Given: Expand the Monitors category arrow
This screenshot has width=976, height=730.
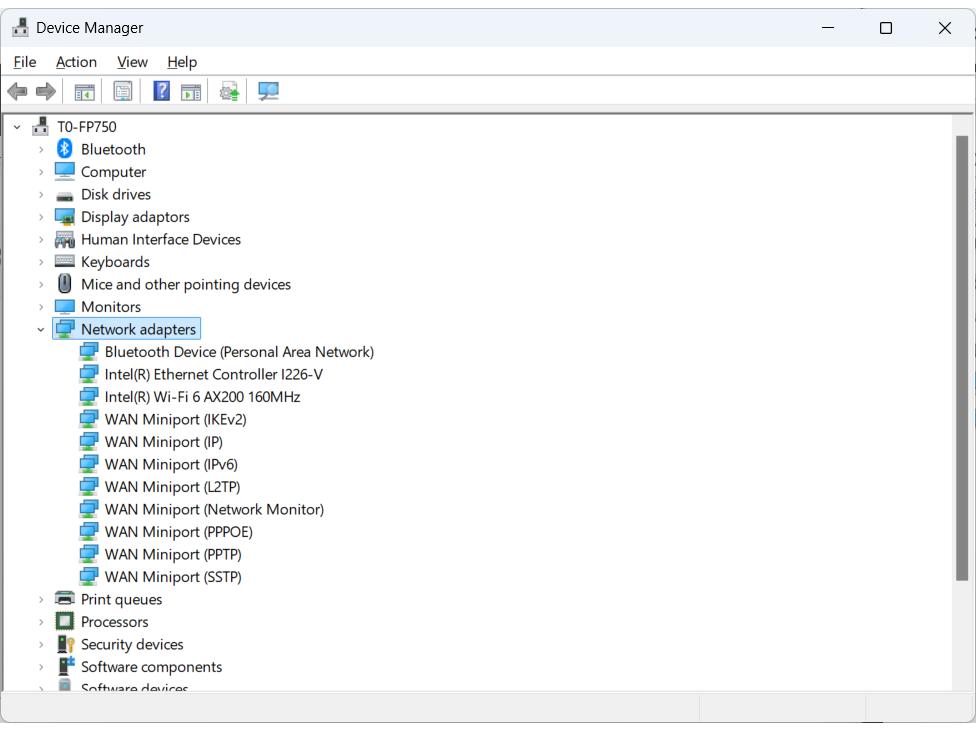Looking at the screenshot, I should 41,307.
